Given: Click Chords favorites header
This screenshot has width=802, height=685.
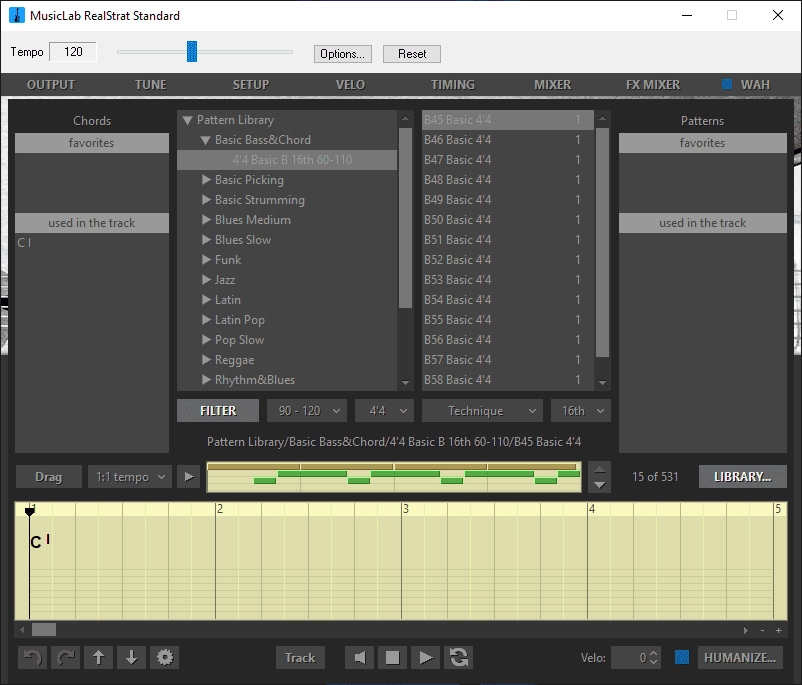Looking at the screenshot, I should coord(92,143).
